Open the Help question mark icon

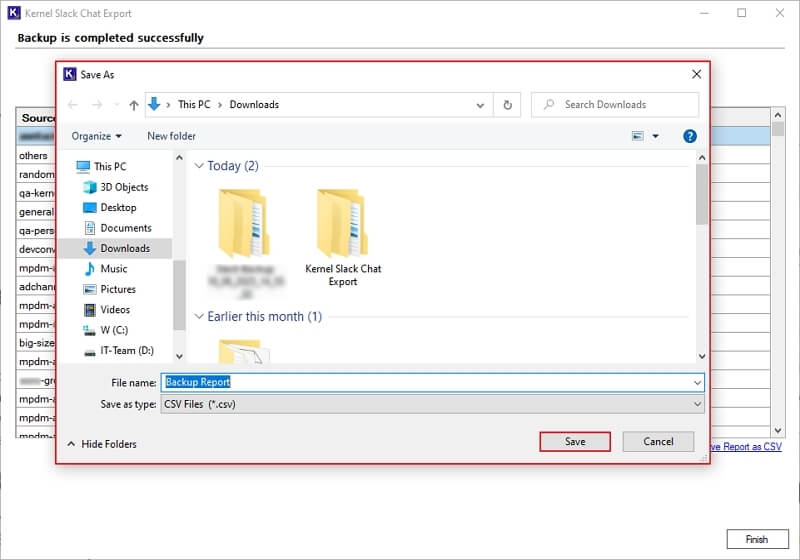(x=689, y=136)
